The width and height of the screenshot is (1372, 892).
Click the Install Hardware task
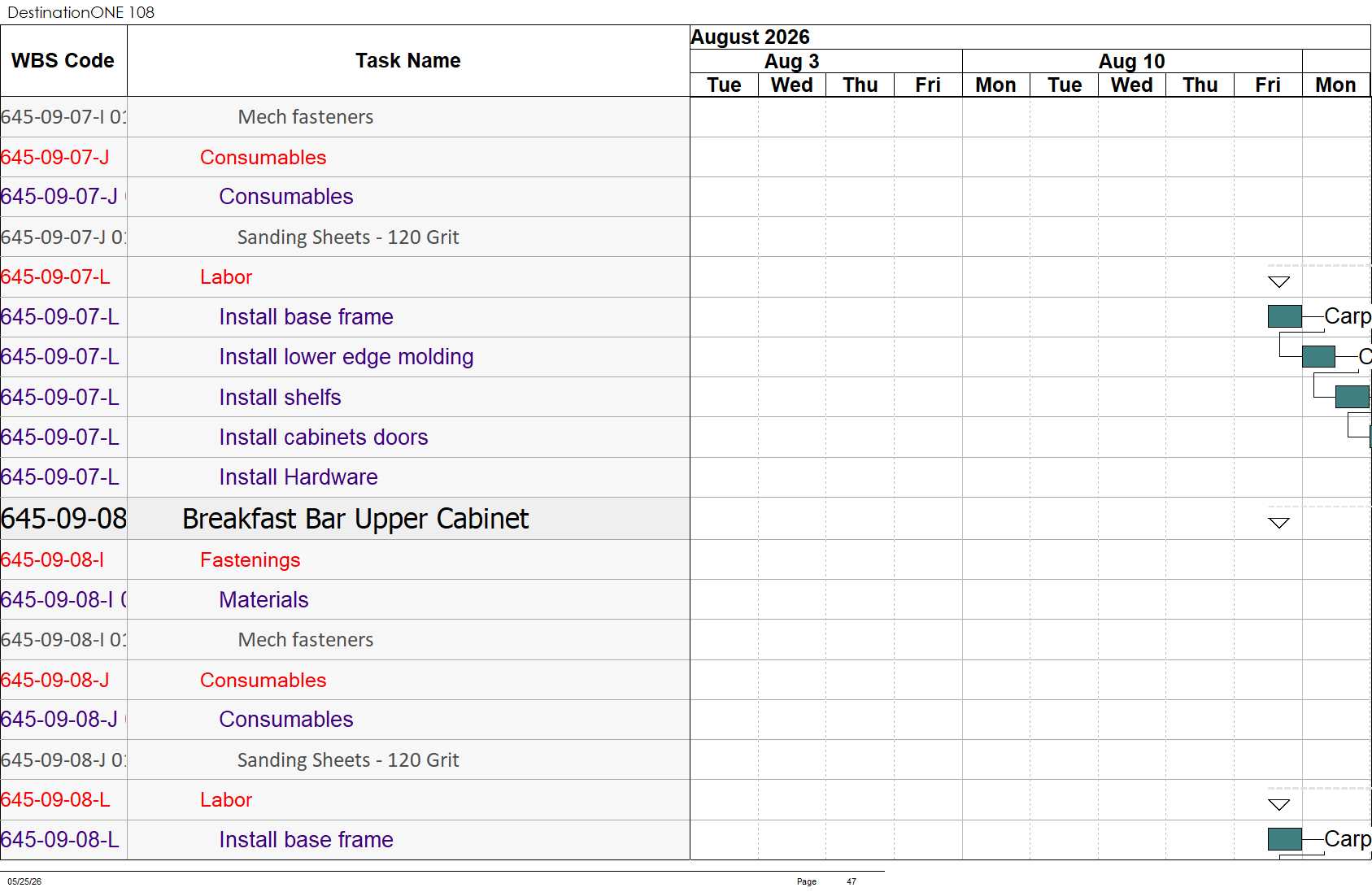[x=298, y=477]
